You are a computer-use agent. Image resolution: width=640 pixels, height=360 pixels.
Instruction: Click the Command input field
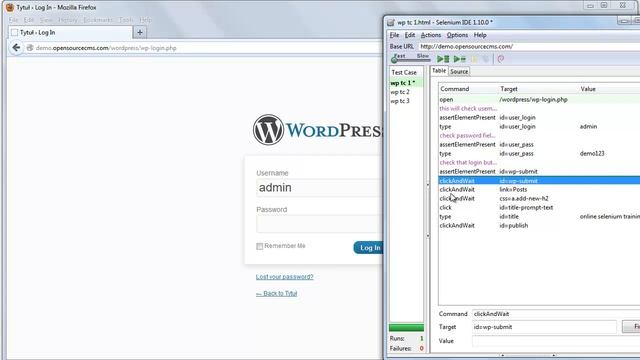[556, 314]
